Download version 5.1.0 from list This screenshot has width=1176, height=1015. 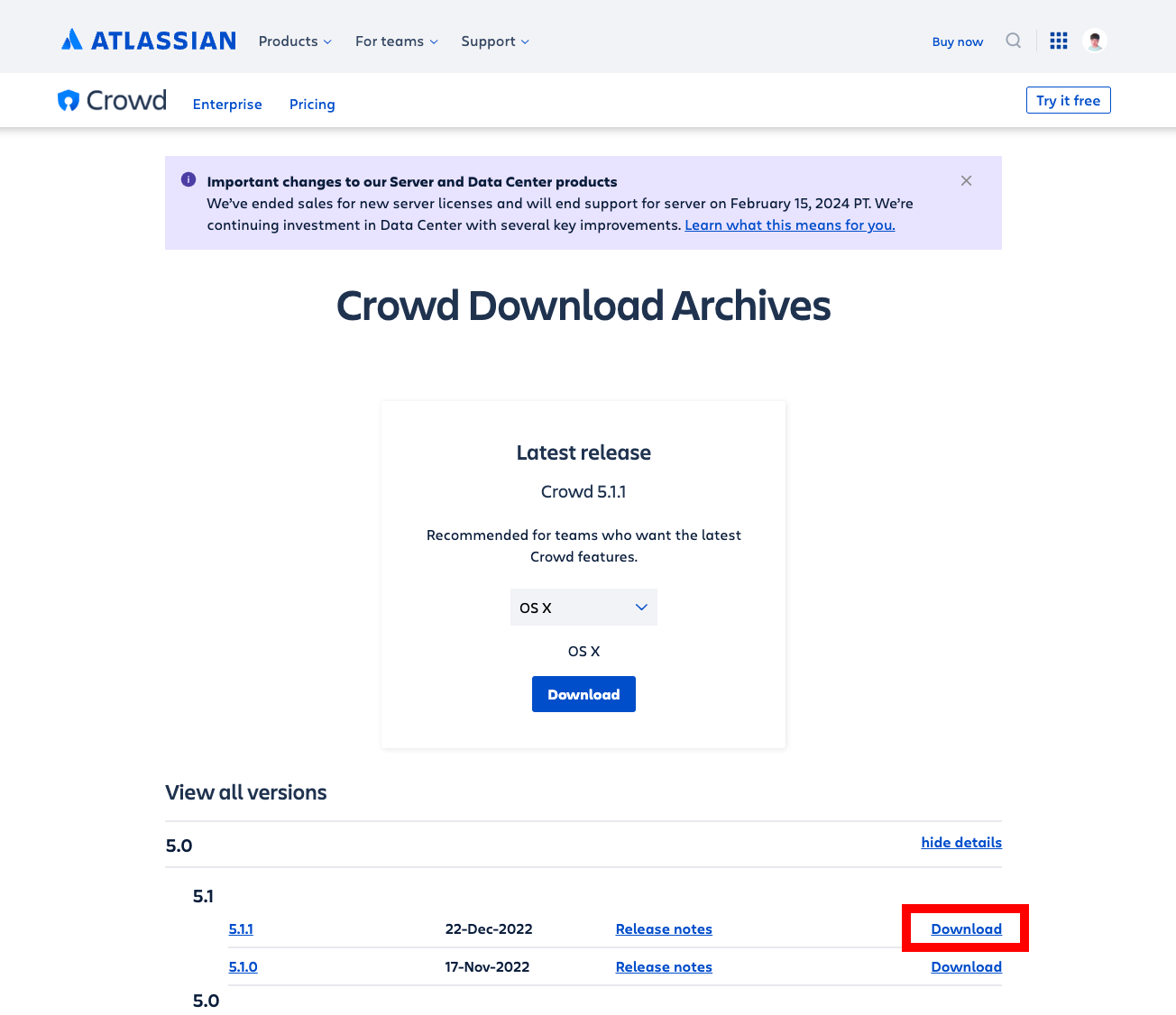966,966
